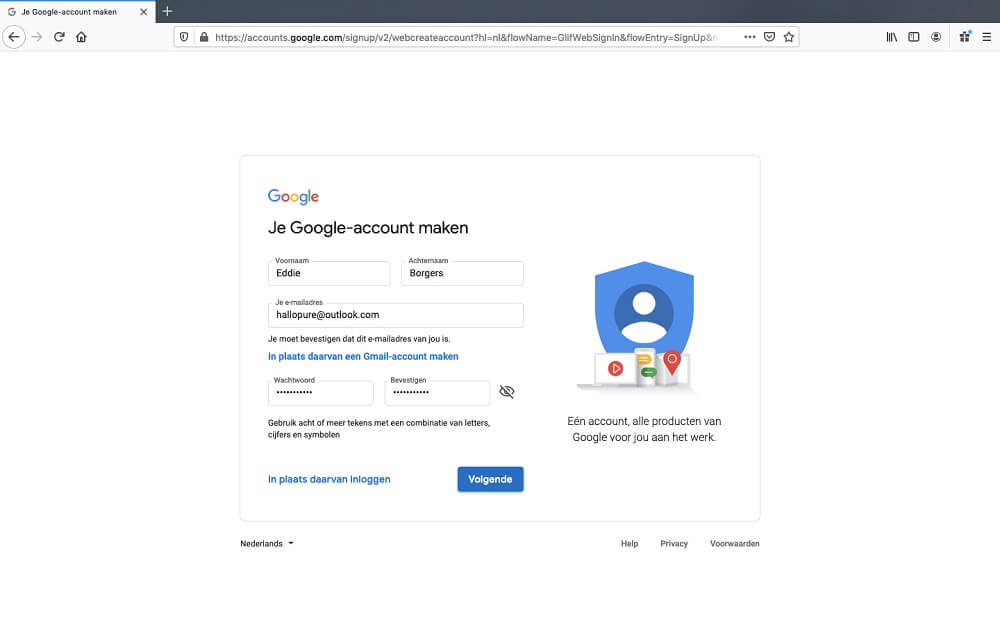
Task: Open the Library bookmarks menu
Action: (892, 37)
